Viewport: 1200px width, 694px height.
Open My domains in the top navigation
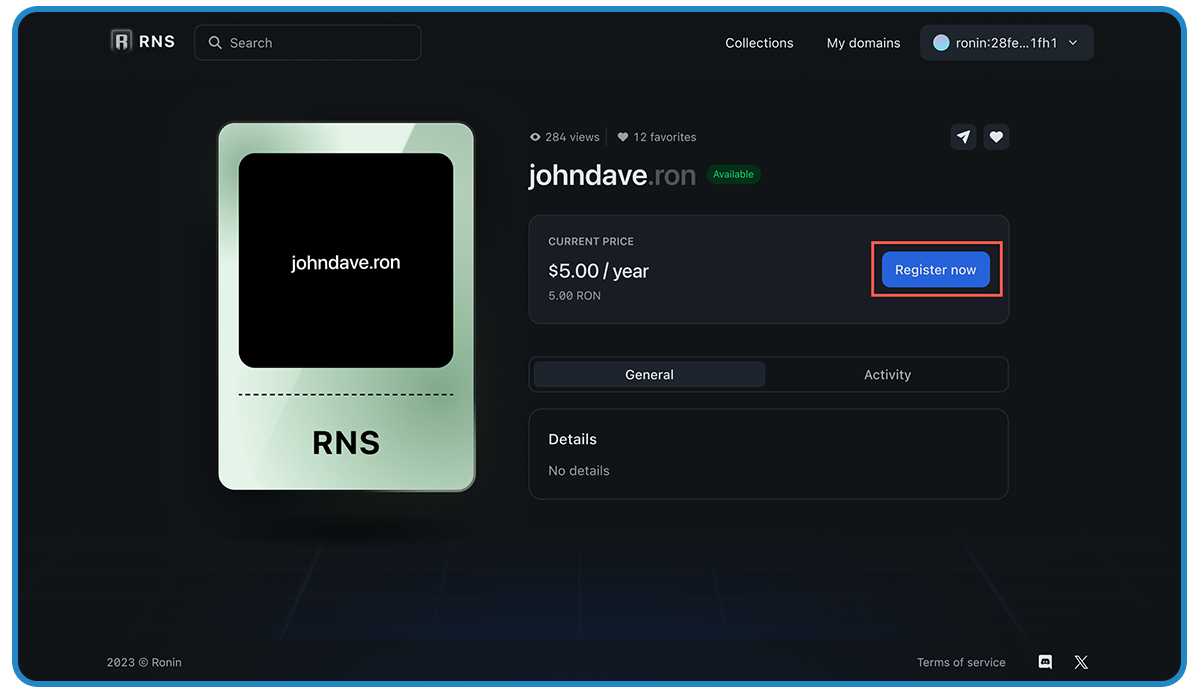coord(863,43)
